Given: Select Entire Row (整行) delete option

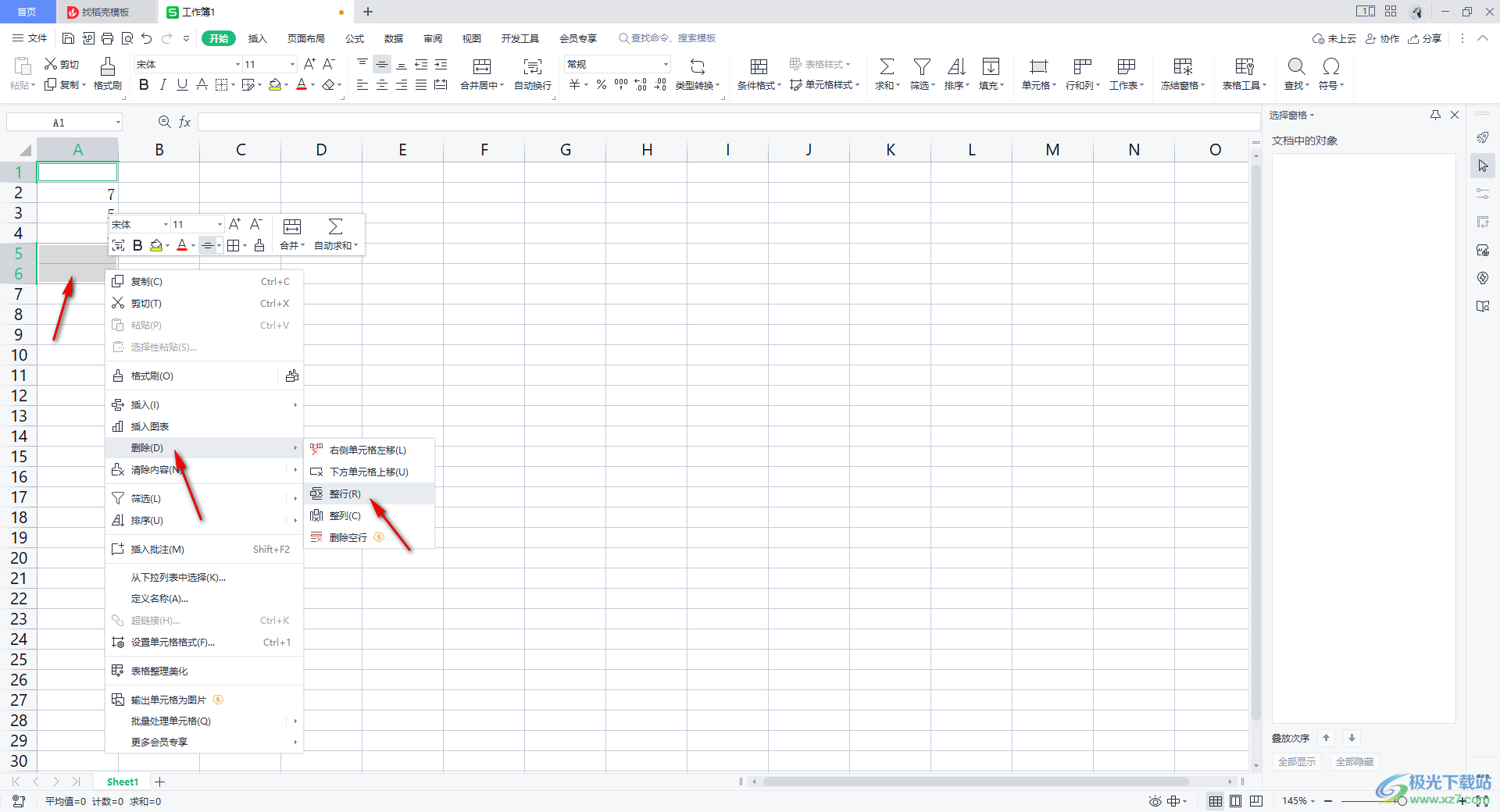Looking at the screenshot, I should [369, 493].
